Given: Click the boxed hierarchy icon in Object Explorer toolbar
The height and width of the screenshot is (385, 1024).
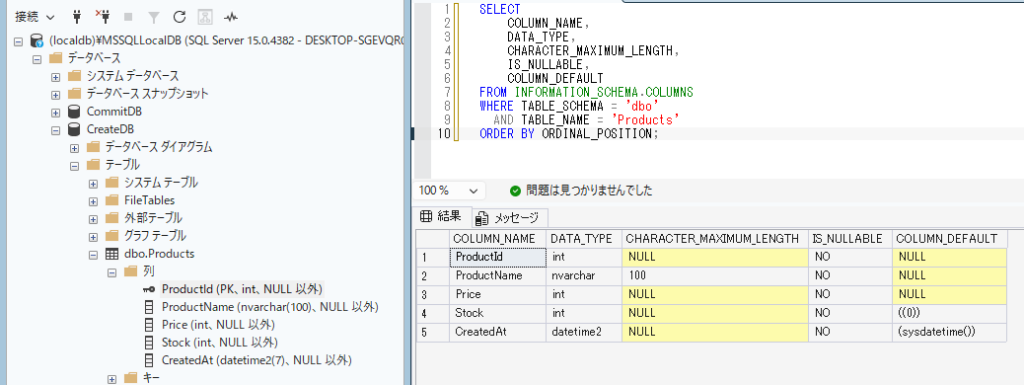Looking at the screenshot, I should click(x=204, y=16).
